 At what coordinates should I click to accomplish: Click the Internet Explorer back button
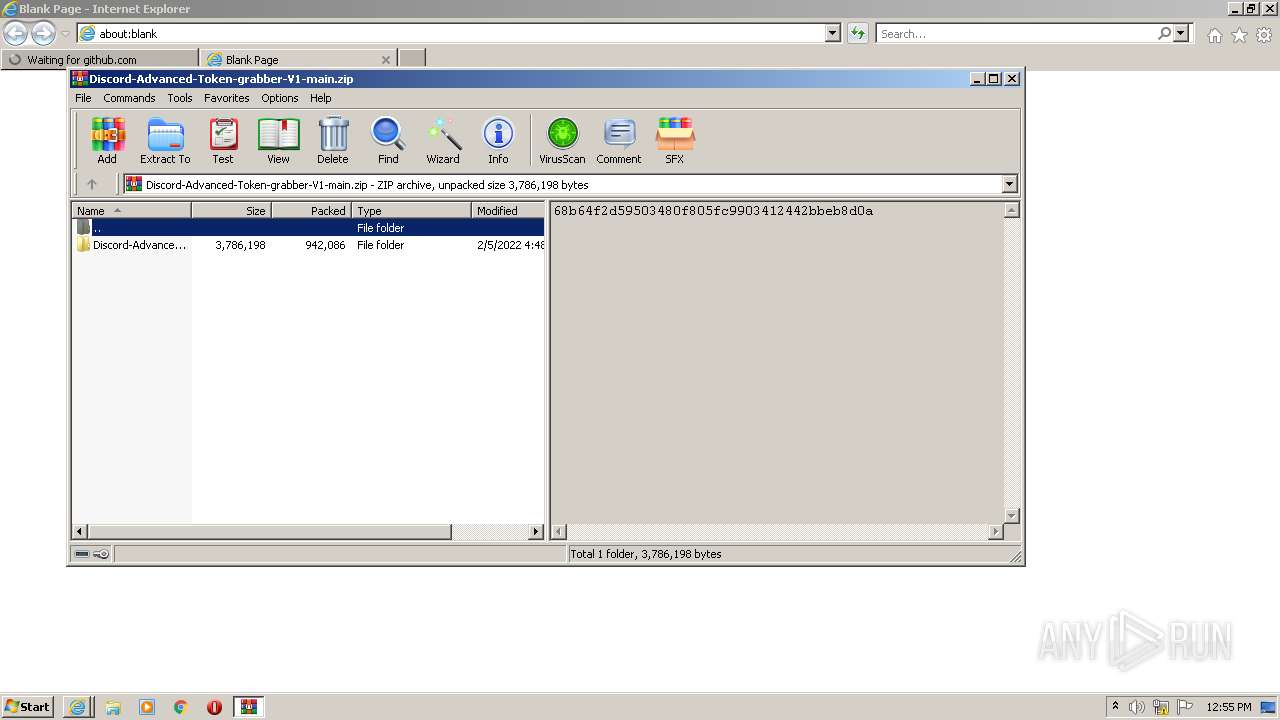(16, 33)
